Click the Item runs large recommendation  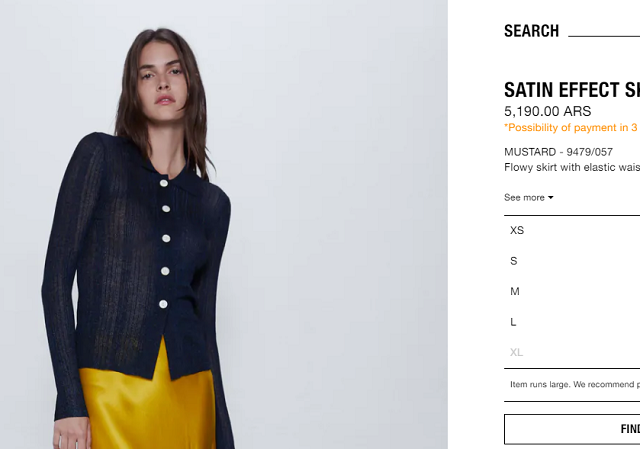[x=575, y=385]
